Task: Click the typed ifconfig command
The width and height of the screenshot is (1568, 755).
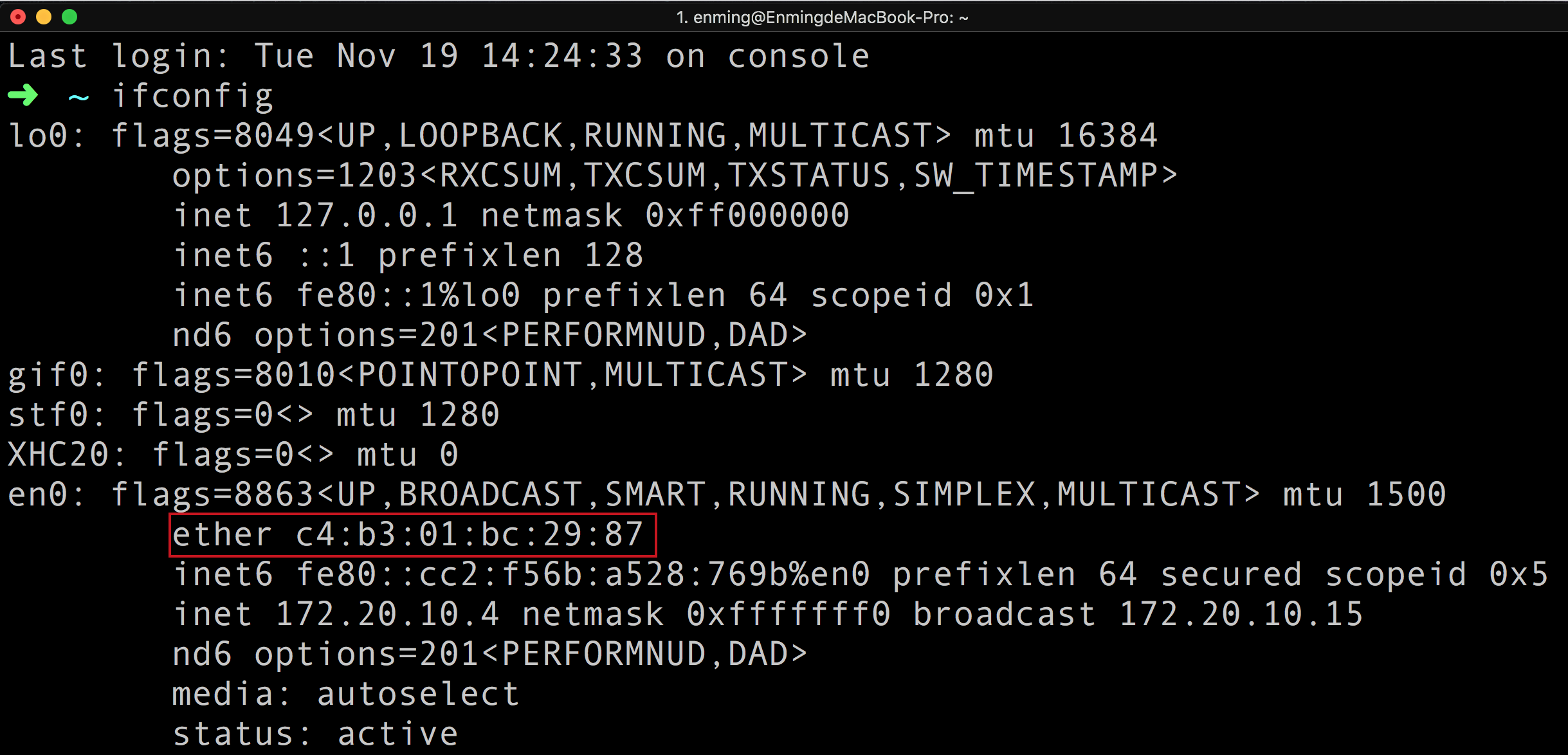Action: coord(193,96)
